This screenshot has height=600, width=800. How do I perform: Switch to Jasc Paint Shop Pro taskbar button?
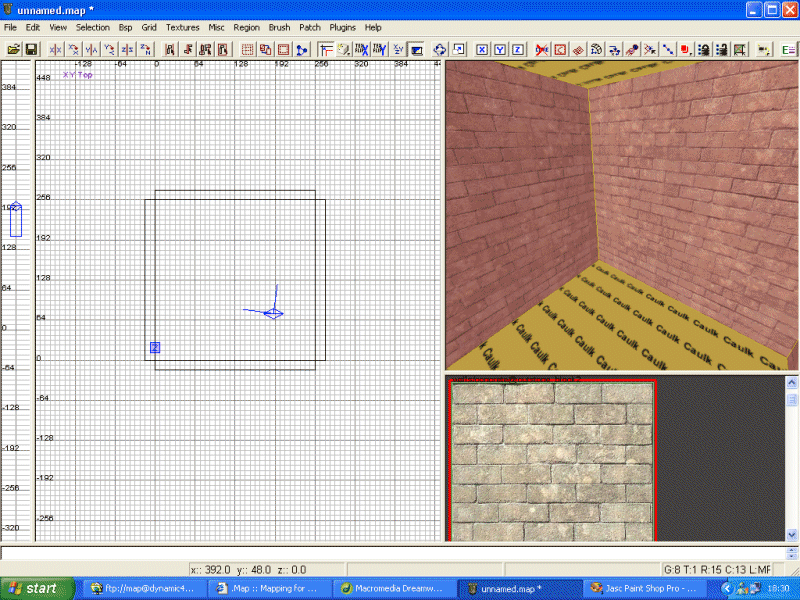[643, 588]
